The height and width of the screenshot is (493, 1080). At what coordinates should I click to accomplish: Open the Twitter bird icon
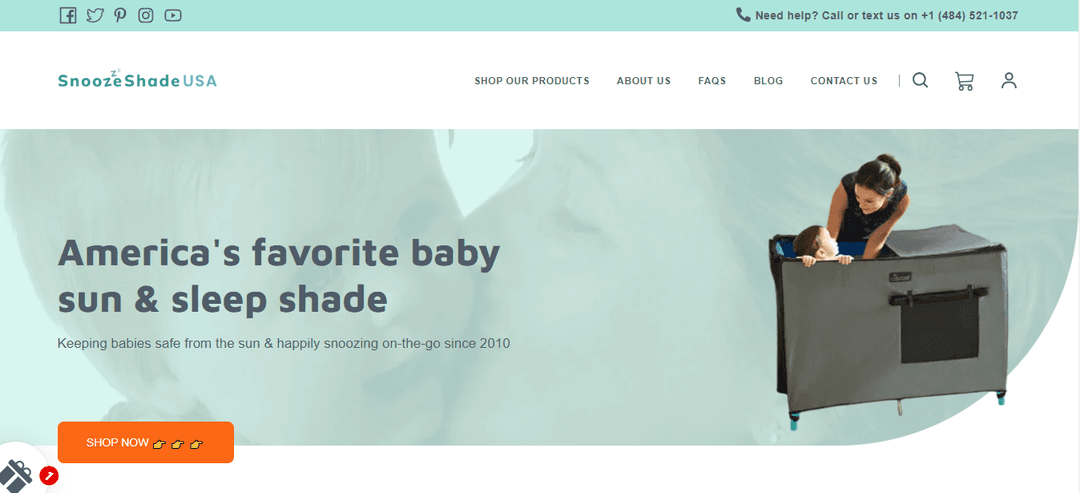point(95,15)
